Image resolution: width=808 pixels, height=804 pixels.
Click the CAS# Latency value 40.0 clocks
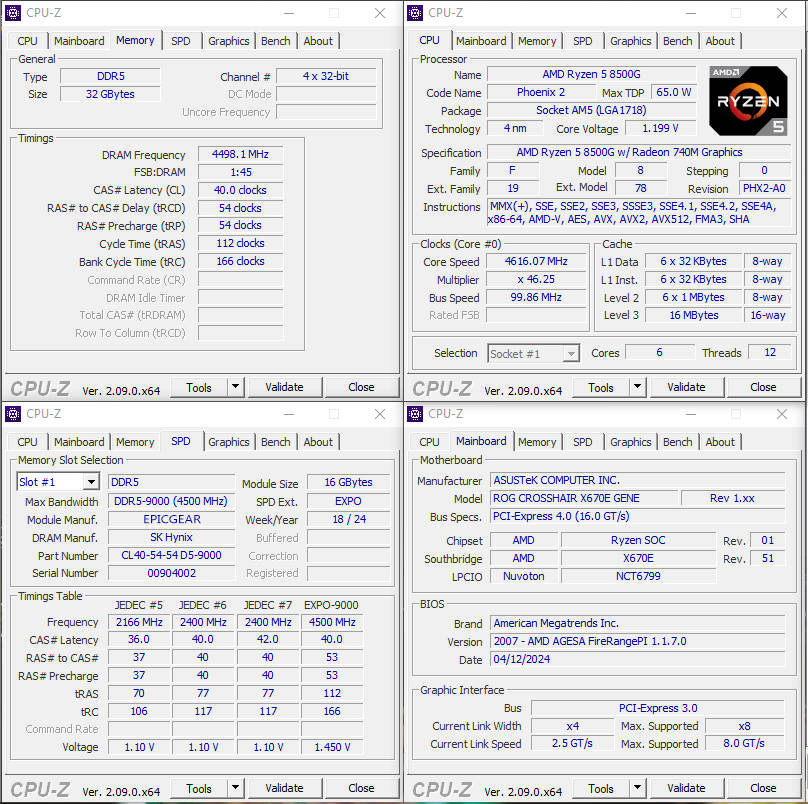tap(241, 190)
